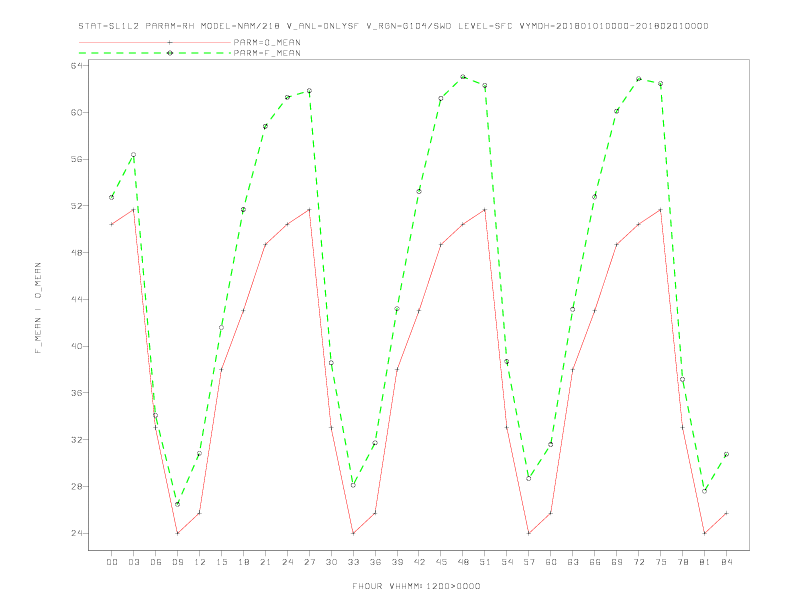Image resolution: width=792 pixels, height=612 pixels.
Task: Click x-axis forecast hour label 84
Action: (726, 562)
